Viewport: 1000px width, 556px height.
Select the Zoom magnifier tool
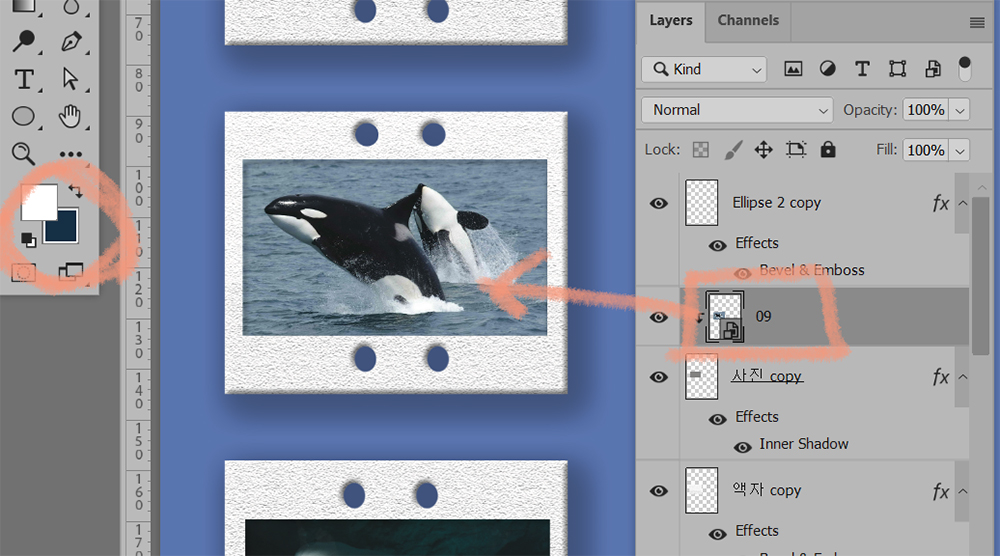tap(23, 154)
